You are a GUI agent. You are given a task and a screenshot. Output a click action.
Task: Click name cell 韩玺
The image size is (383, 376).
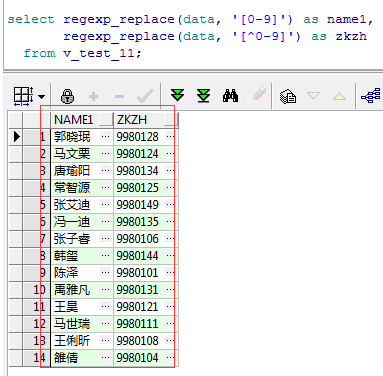pos(66,256)
